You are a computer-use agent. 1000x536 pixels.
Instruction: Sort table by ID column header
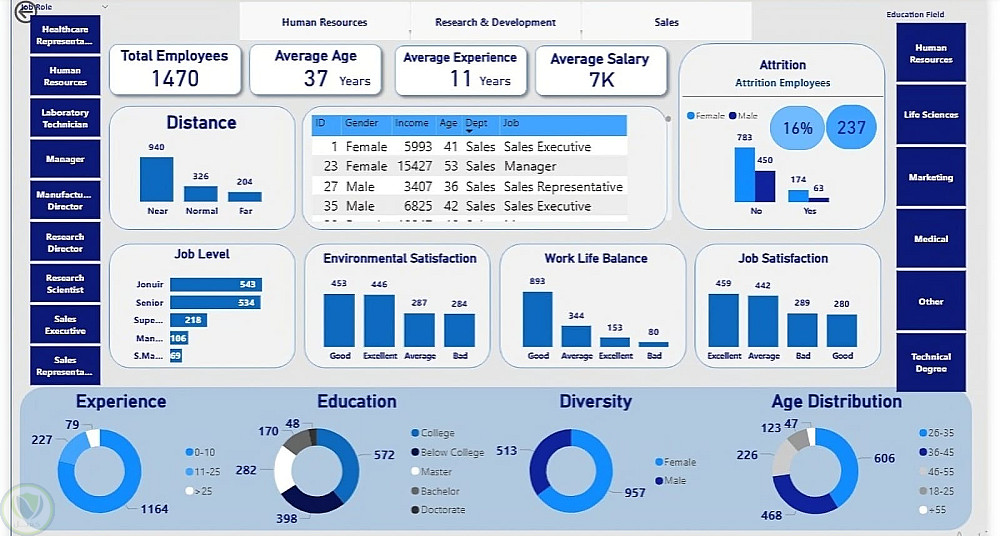320,123
